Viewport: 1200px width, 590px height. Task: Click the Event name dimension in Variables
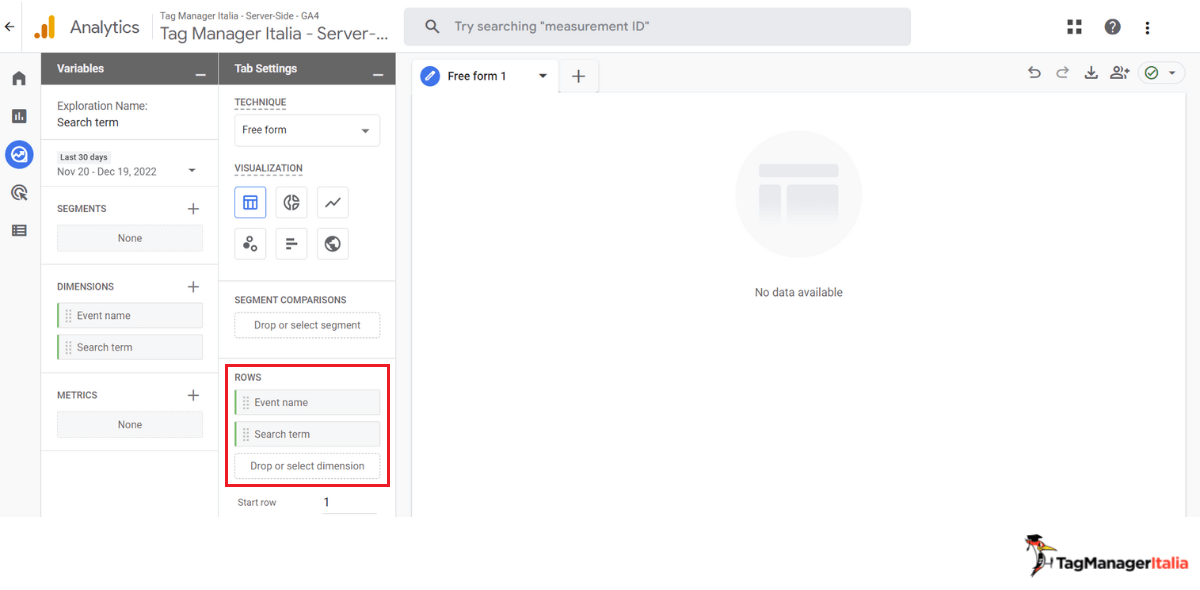(130, 316)
